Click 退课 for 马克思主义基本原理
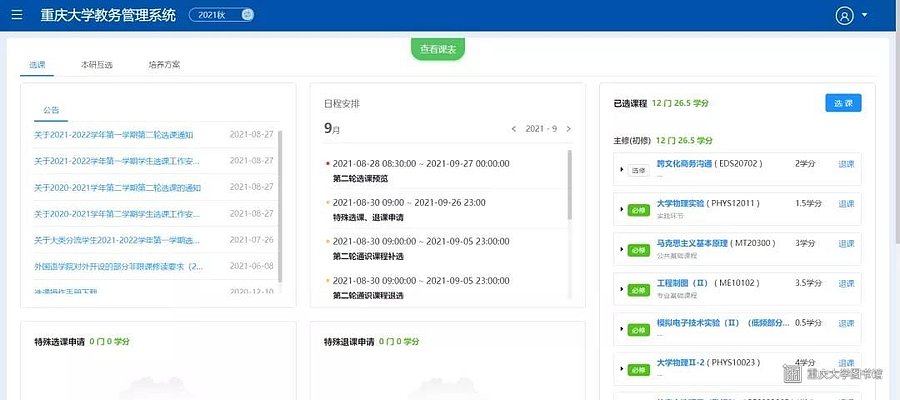 [846, 243]
